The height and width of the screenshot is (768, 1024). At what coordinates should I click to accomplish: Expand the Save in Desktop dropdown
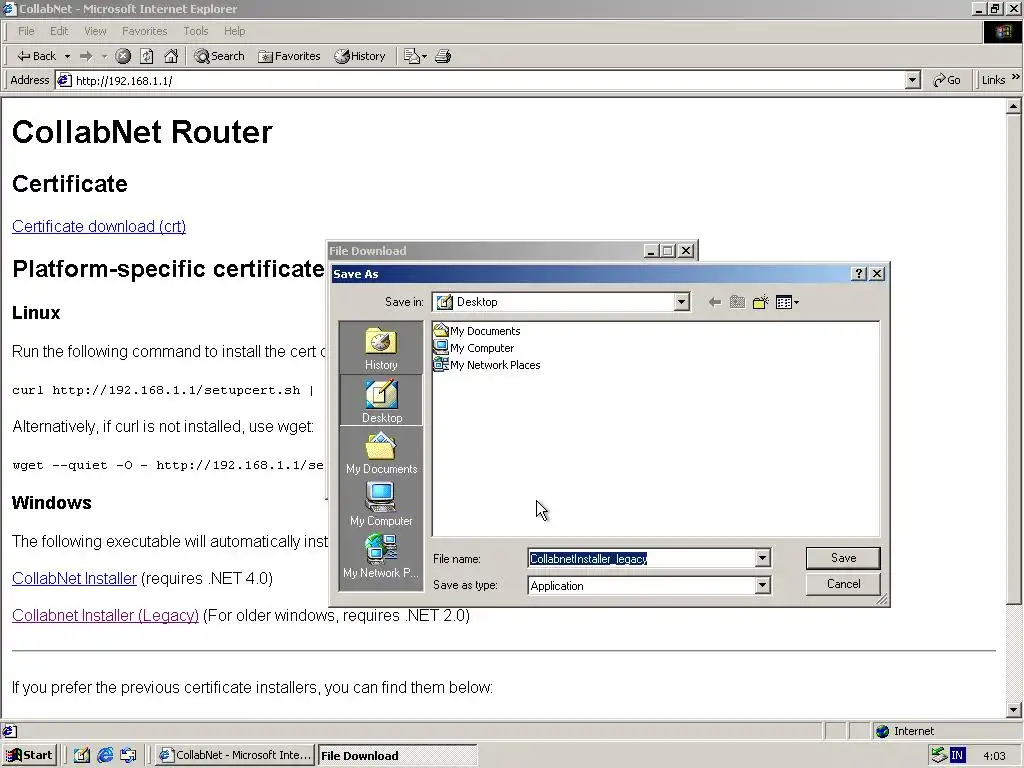(681, 302)
